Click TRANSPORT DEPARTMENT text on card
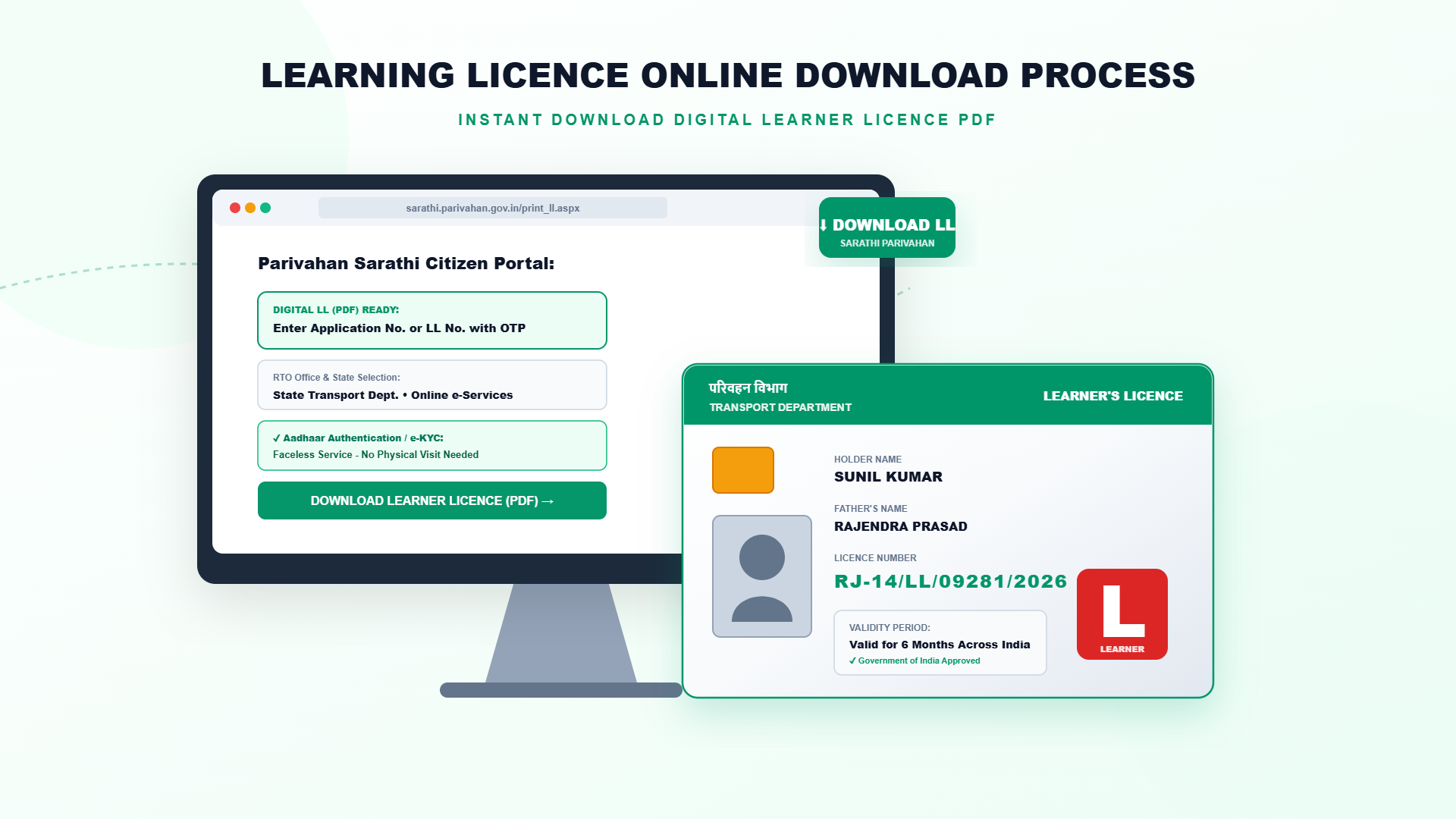Viewport: 1456px width, 819px height. click(x=780, y=407)
